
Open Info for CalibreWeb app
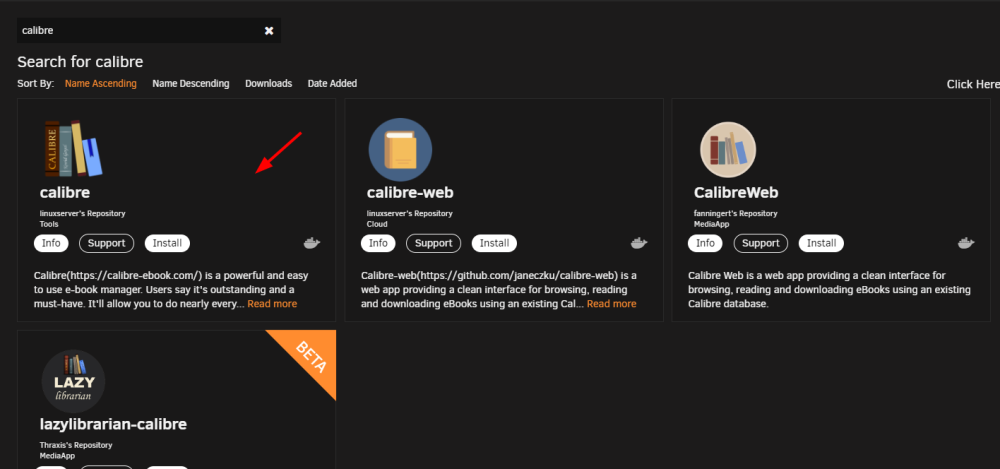[x=705, y=243]
